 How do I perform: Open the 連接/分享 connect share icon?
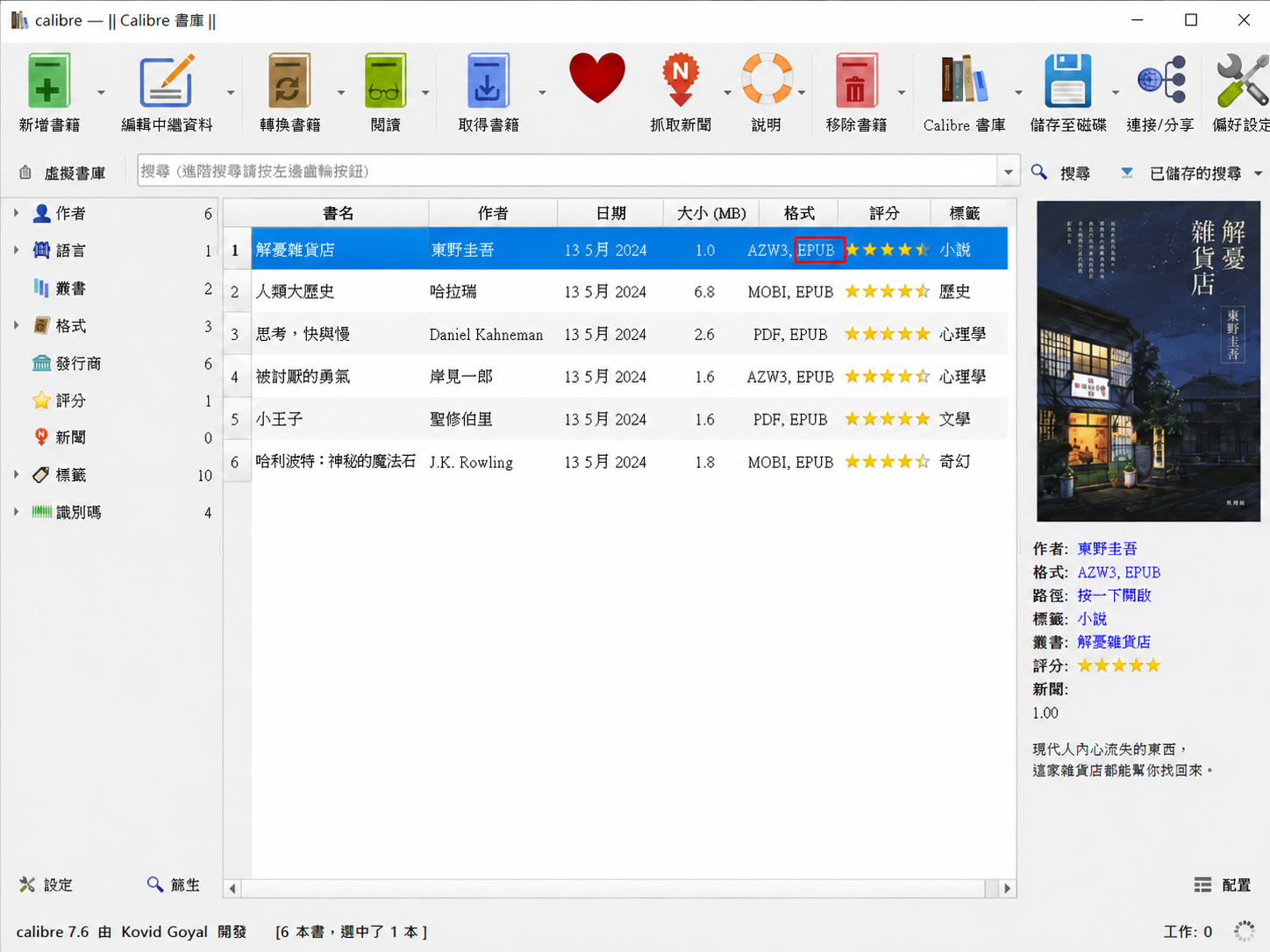(1161, 80)
